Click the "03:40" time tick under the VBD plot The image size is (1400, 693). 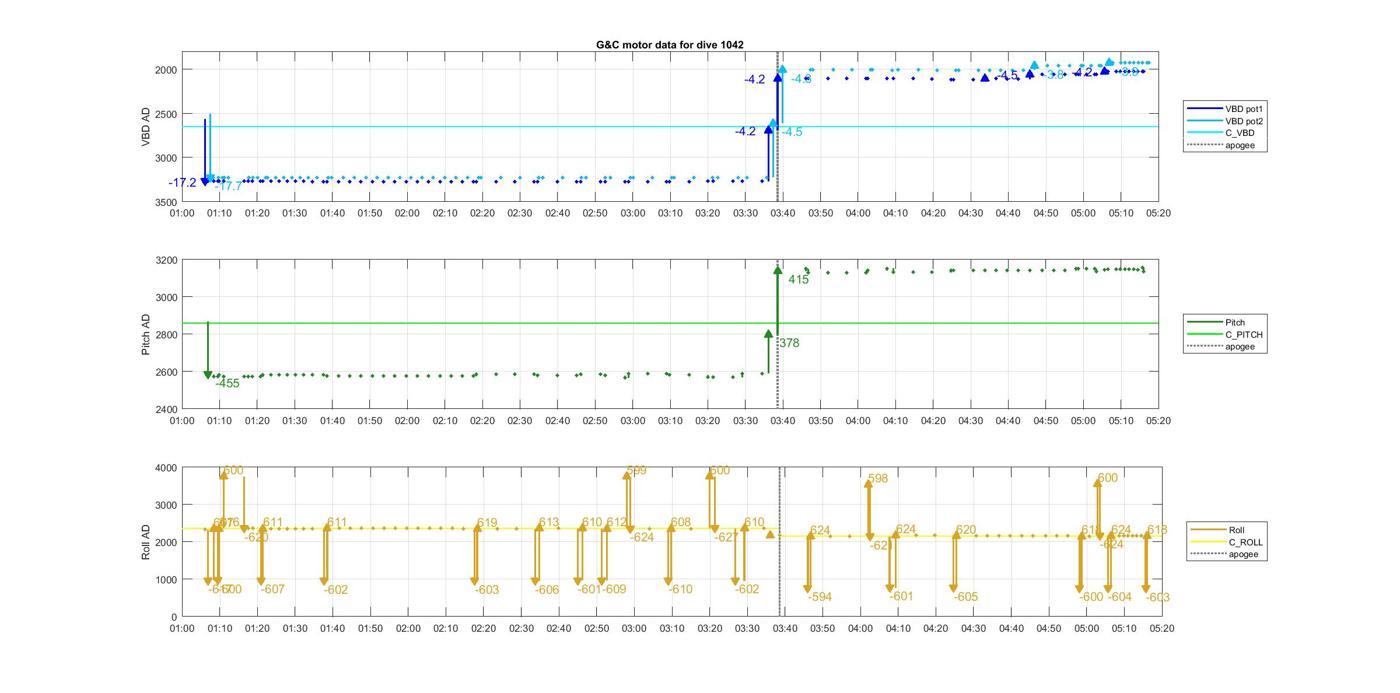point(783,213)
